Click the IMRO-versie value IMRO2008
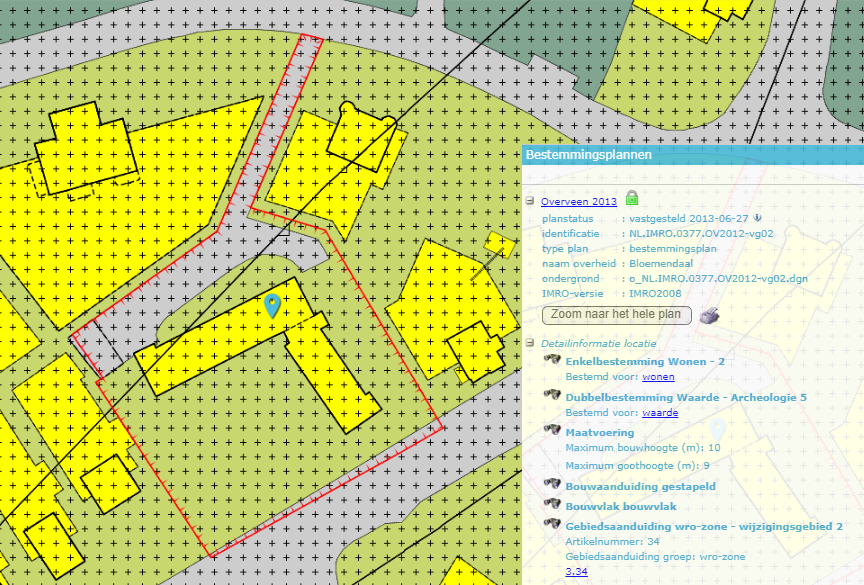Screen dimensions: 864x585 655,294
